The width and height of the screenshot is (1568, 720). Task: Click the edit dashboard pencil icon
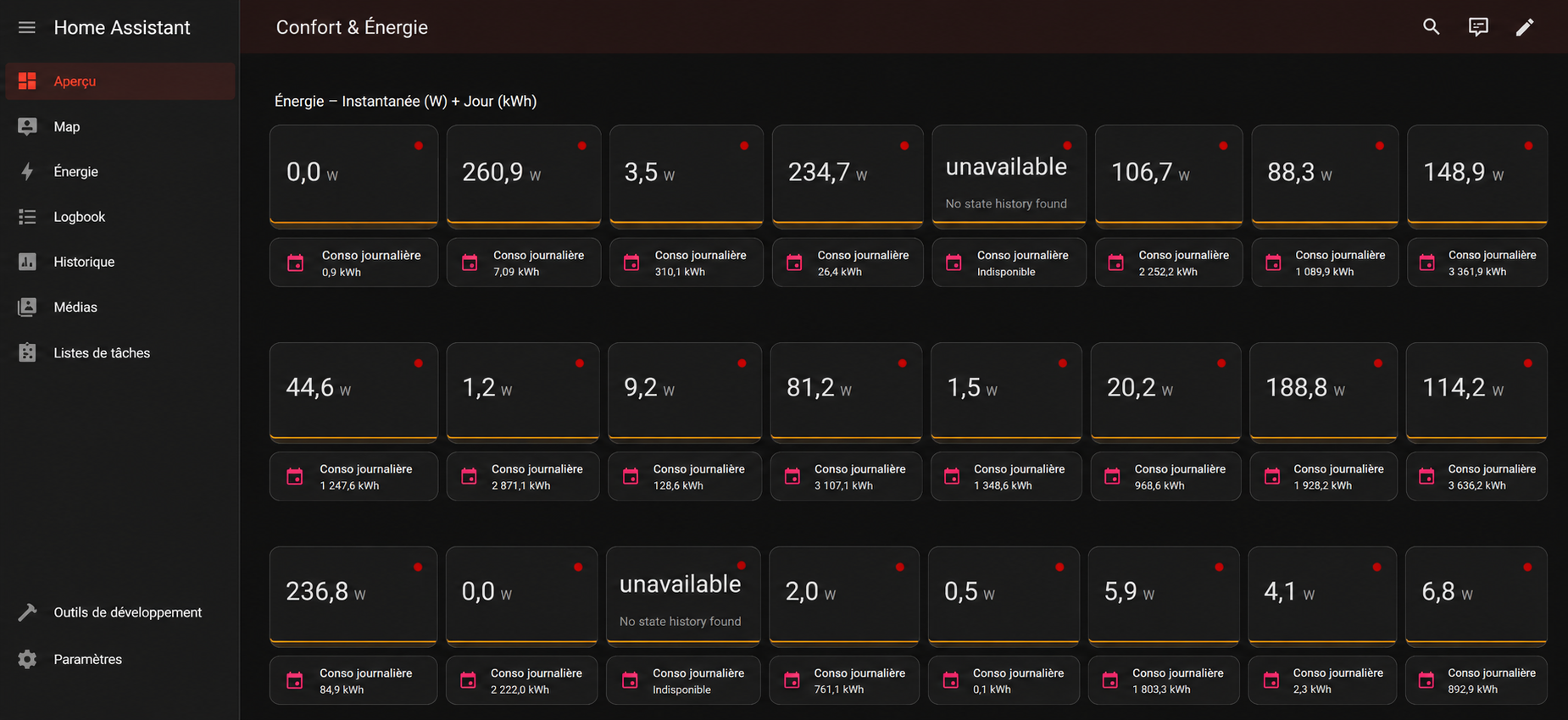pyautogui.click(x=1525, y=27)
